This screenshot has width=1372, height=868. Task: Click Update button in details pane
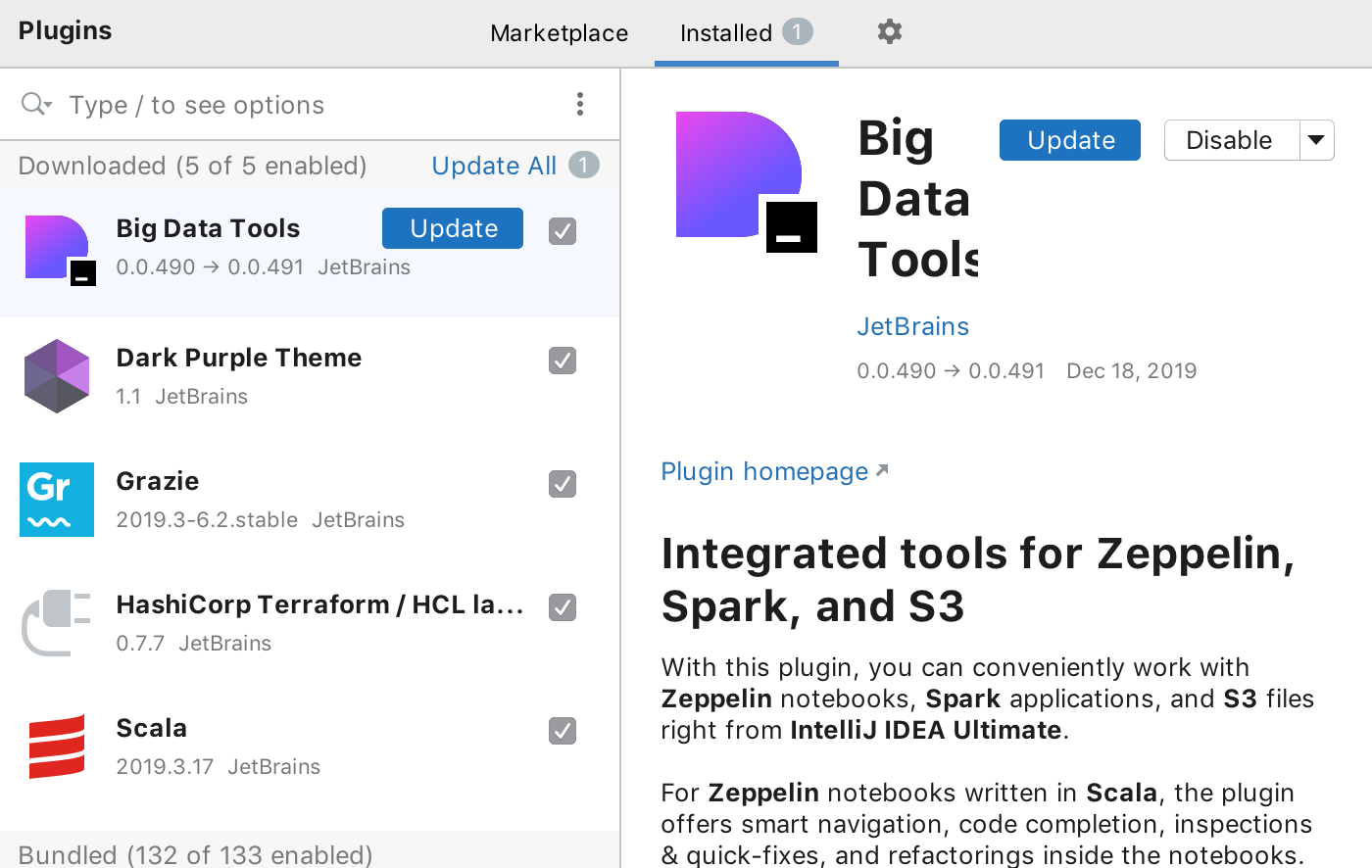click(x=1070, y=140)
